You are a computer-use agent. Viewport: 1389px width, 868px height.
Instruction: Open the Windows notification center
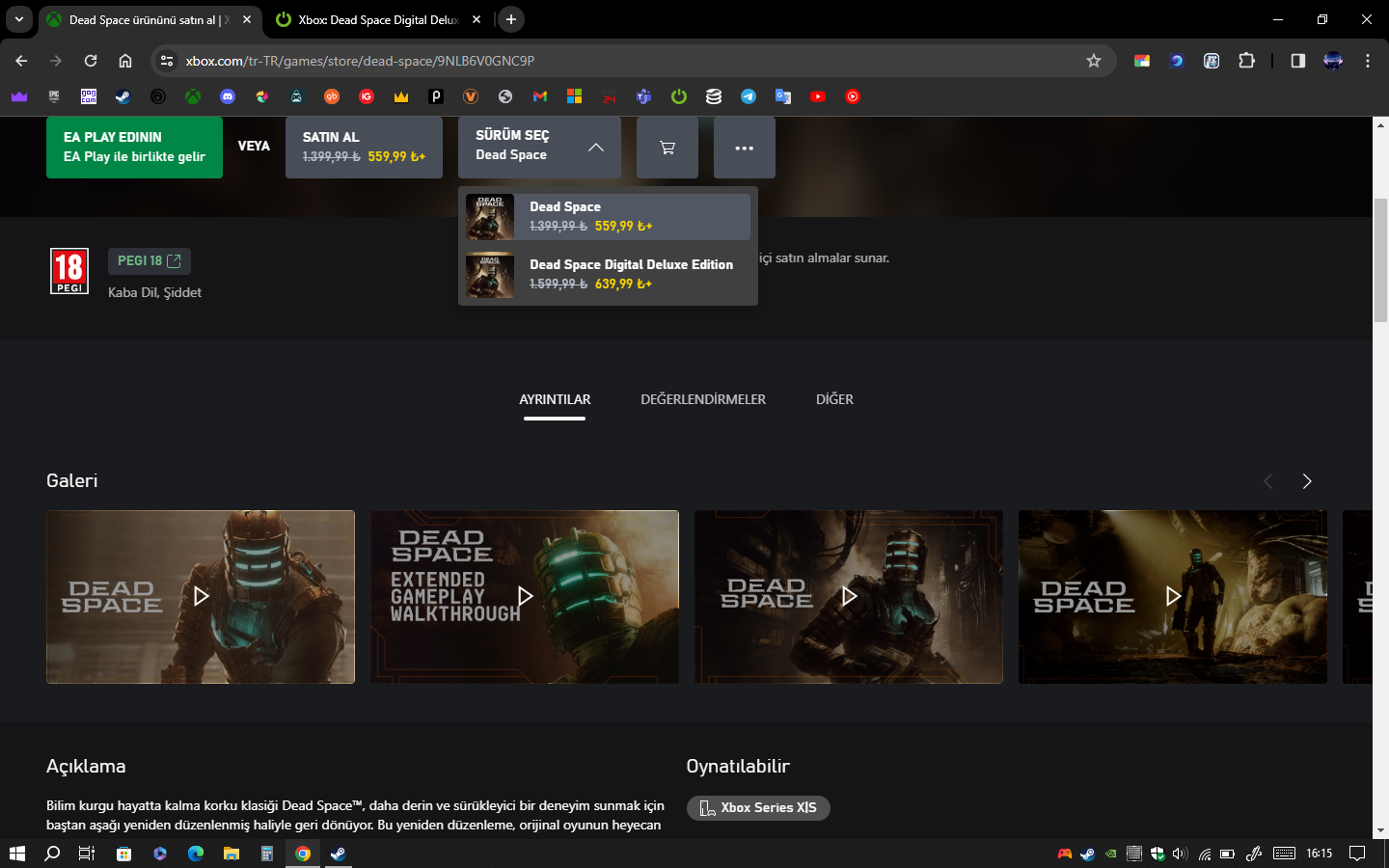[x=1357, y=854]
